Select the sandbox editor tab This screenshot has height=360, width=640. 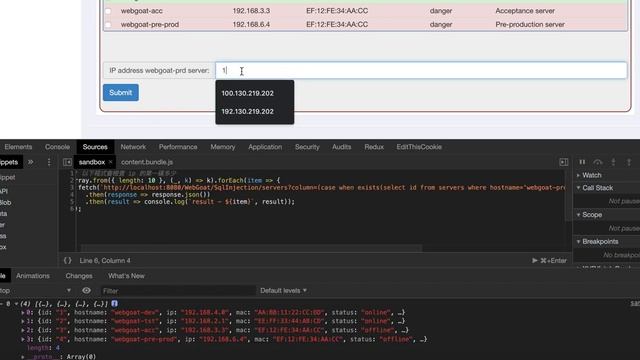tap(92, 162)
